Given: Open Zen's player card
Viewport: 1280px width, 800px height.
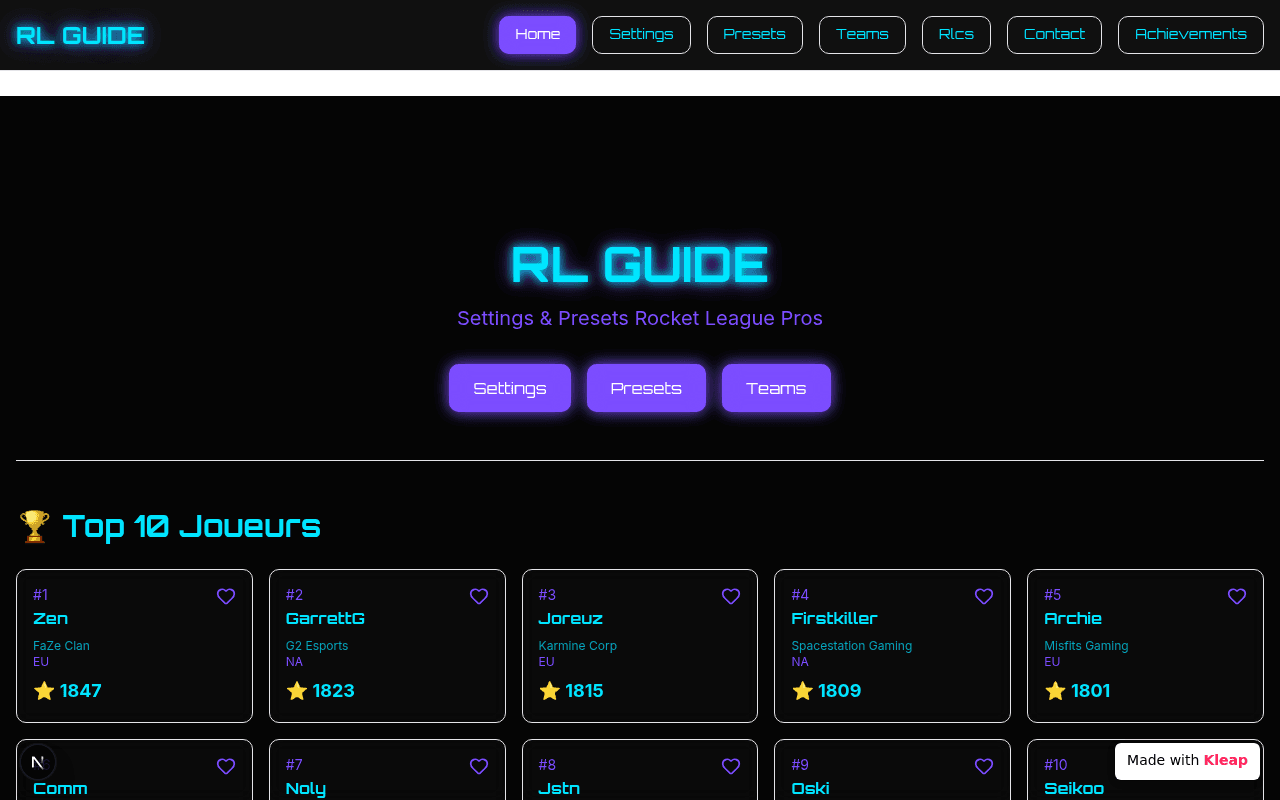Looking at the screenshot, I should [x=134, y=646].
